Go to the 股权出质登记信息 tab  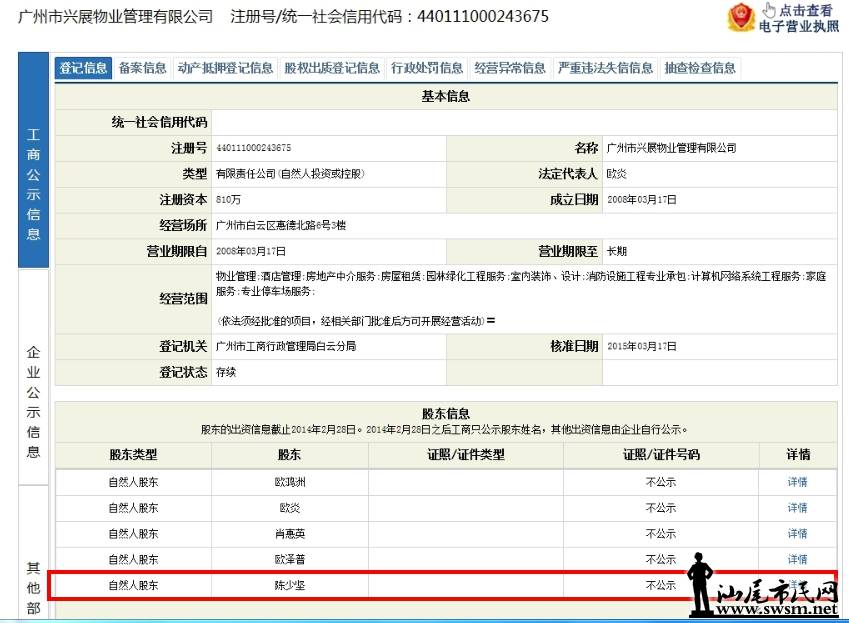332,68
